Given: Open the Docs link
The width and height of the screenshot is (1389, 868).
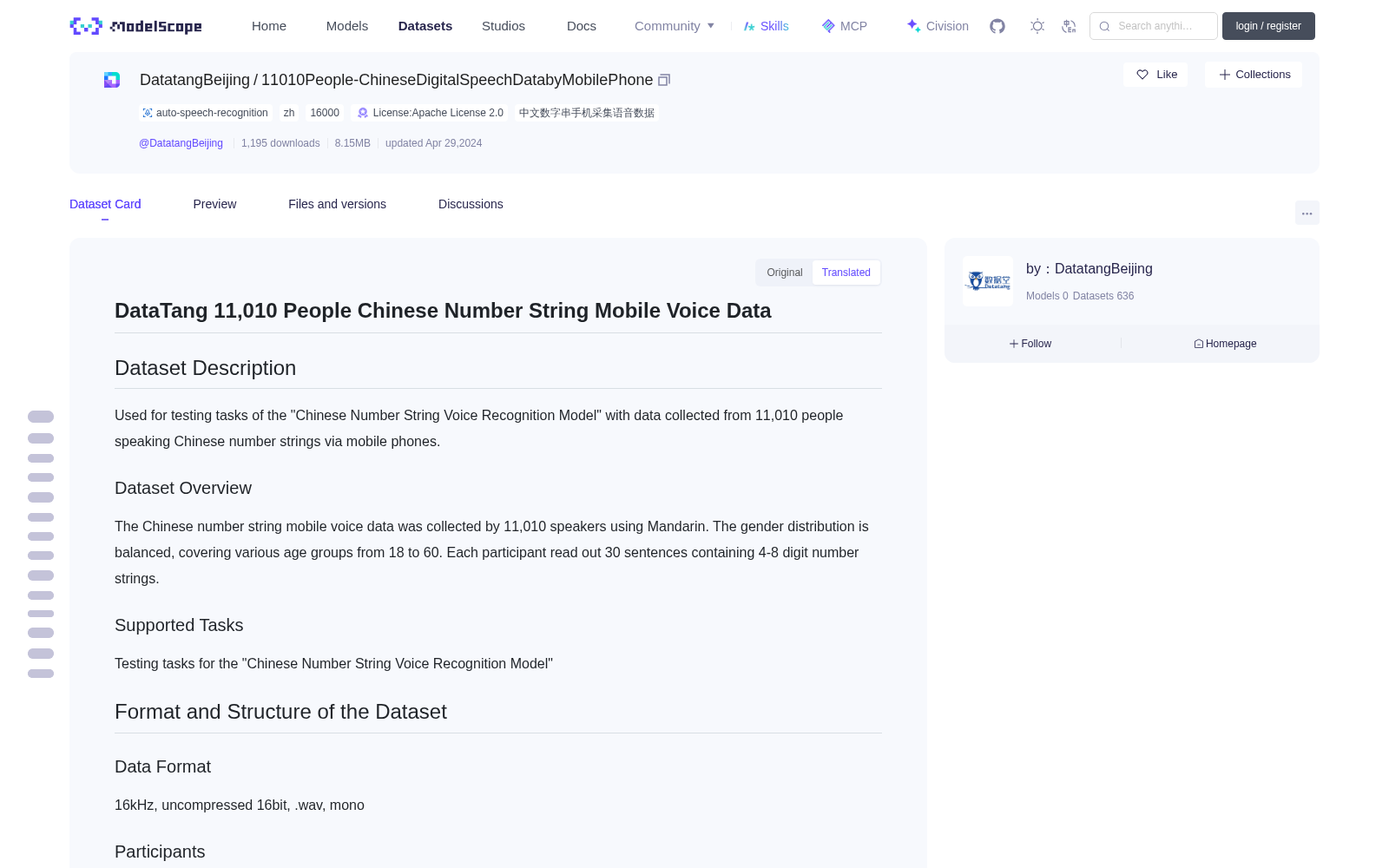Looking at the screenshot, I should tap(582, 26).
